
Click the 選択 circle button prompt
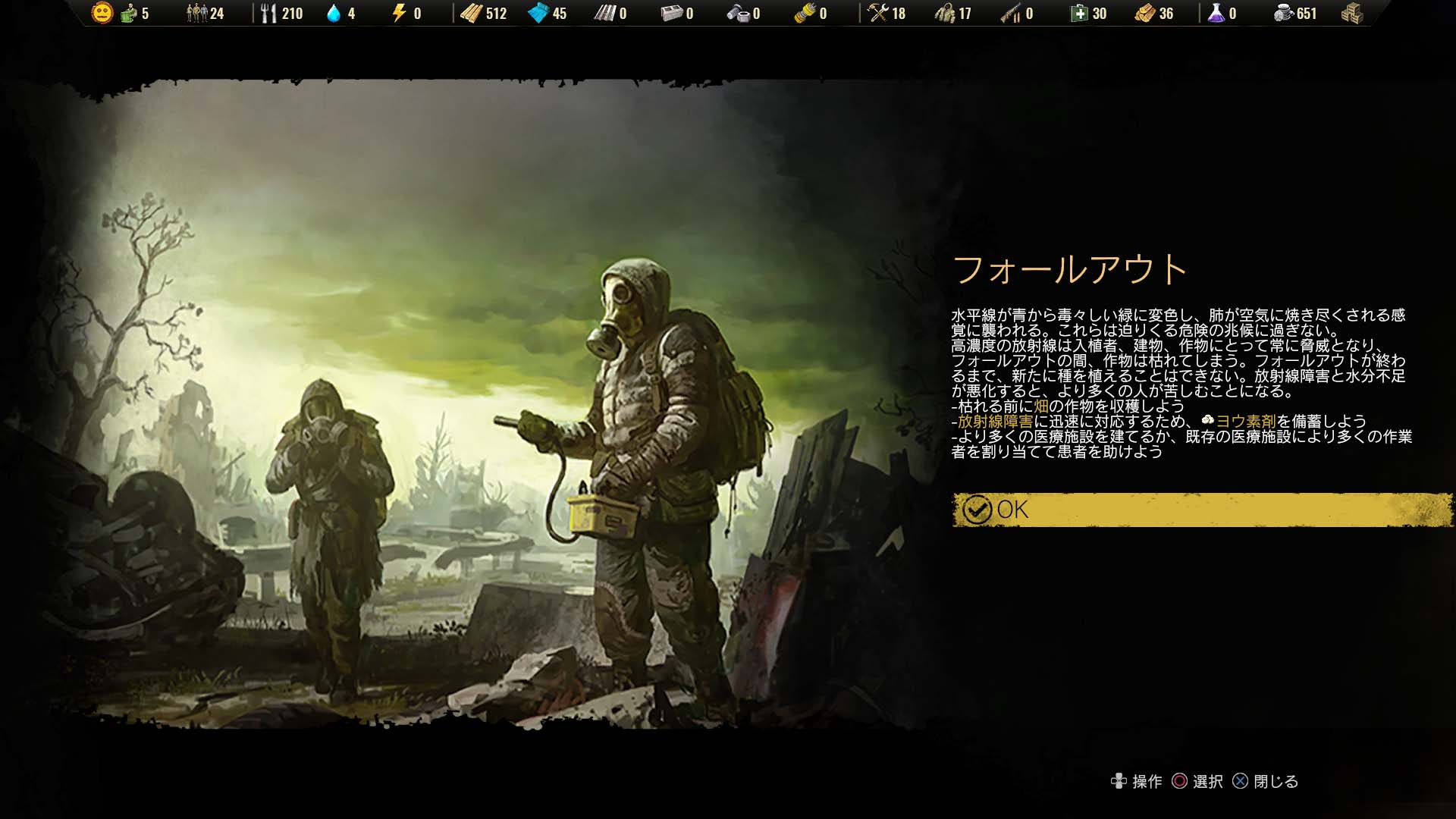[x=1179, y=781]
